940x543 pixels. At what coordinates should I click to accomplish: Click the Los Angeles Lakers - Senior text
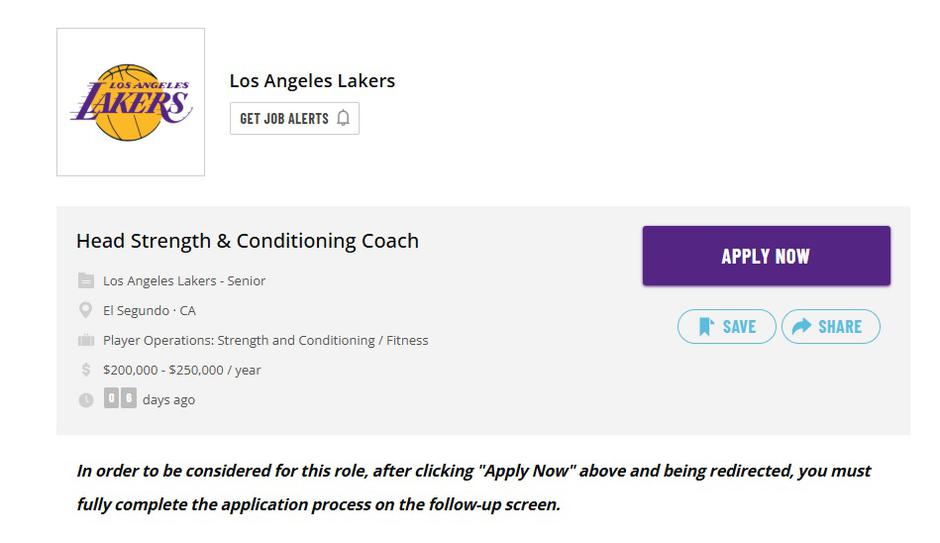click(184, 281)
